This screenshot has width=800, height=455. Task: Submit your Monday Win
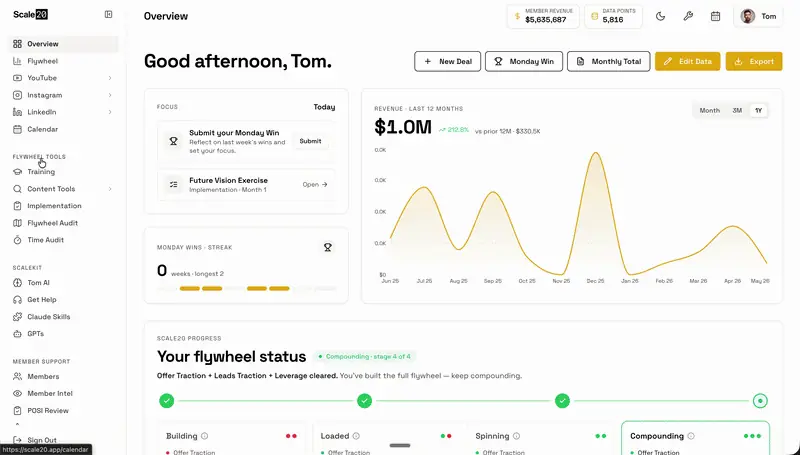[x=310, y=141]
